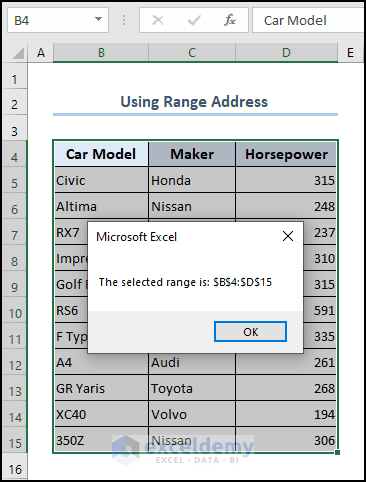Click the selected range message text
Image resolution: width=366 pixels, height=482 pixels.
pos(185,282)
